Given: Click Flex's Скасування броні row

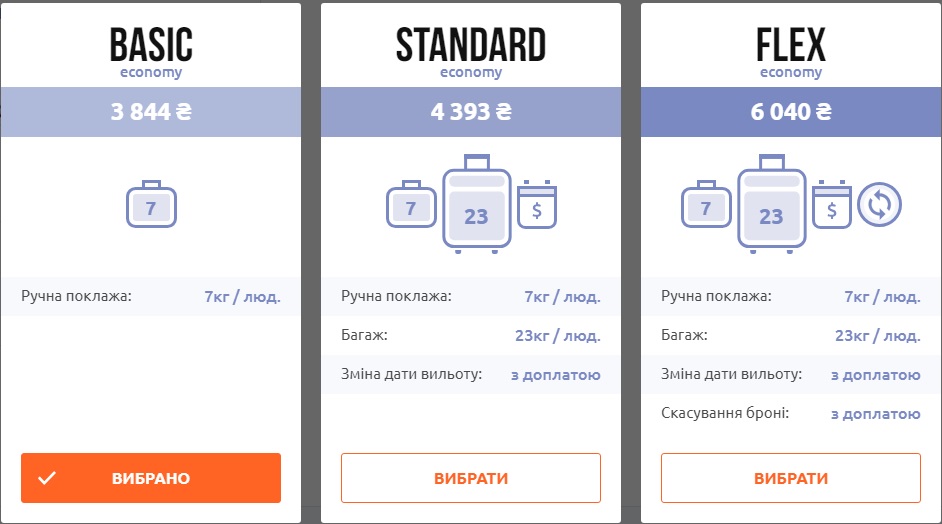Looking at the screenshot, I should click(x=791, y=413).
